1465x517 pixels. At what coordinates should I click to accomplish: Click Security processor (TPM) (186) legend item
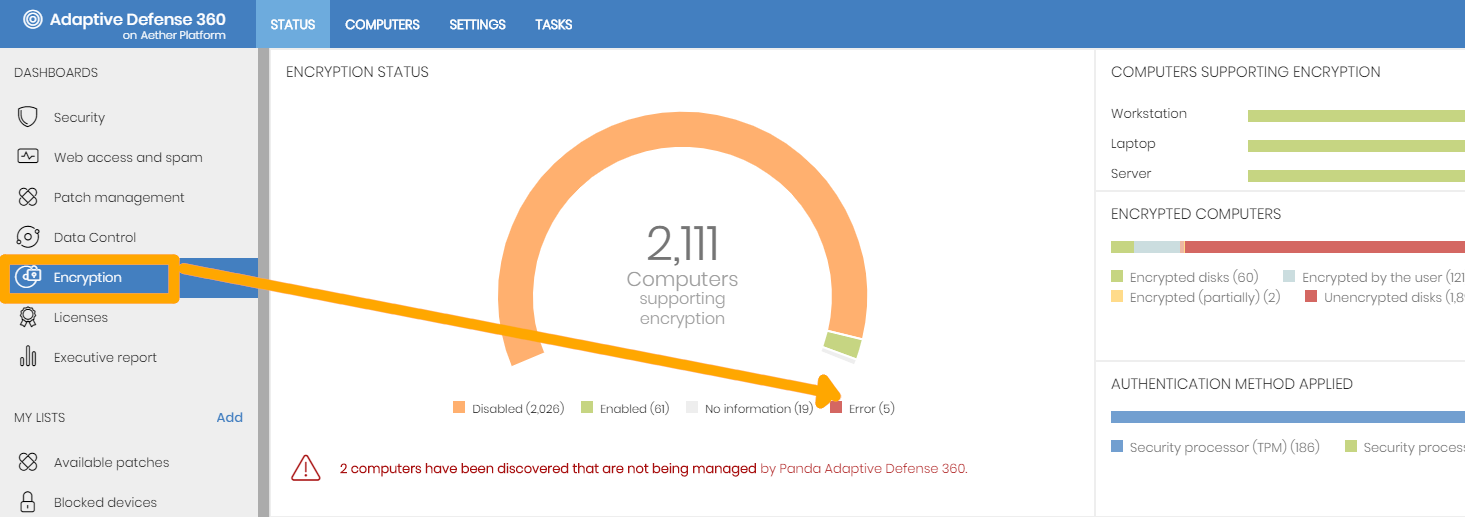pyautogui.click(x=1215, y=448)
